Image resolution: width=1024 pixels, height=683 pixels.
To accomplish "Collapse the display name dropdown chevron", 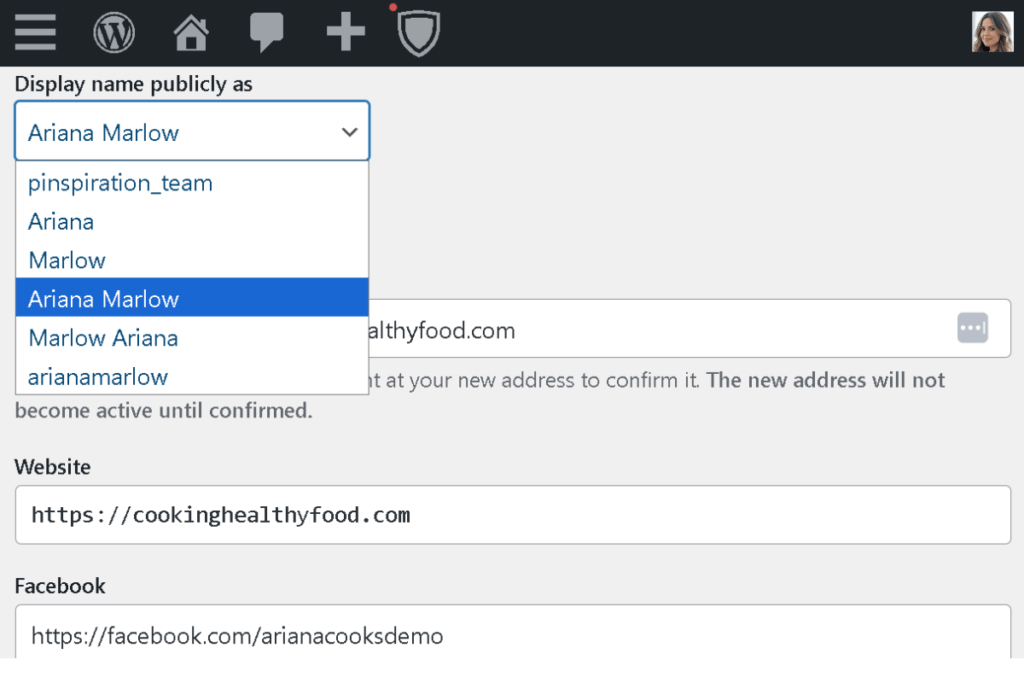I will coord(349,131).
